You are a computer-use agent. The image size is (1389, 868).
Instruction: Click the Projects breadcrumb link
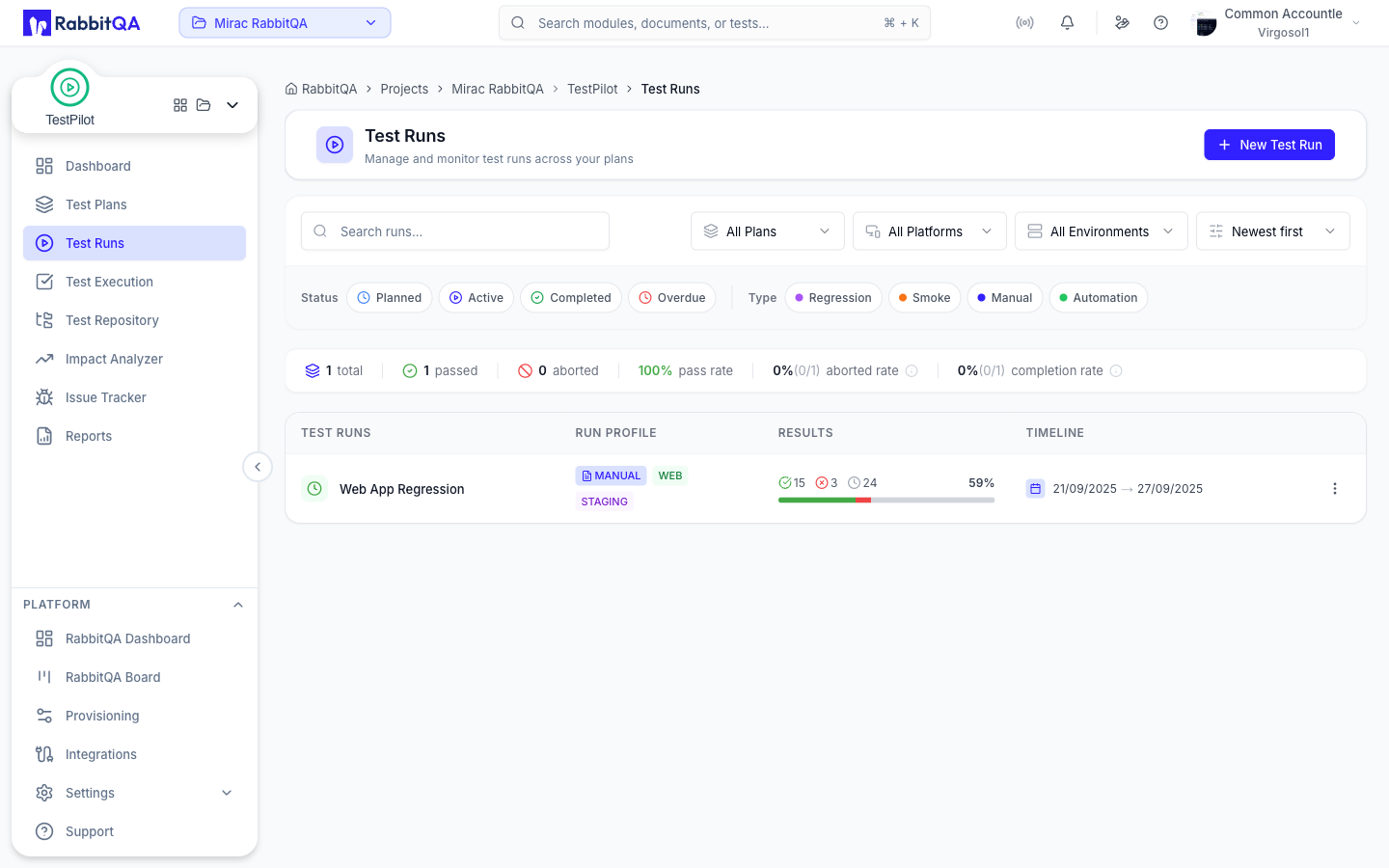click(404, 89)
